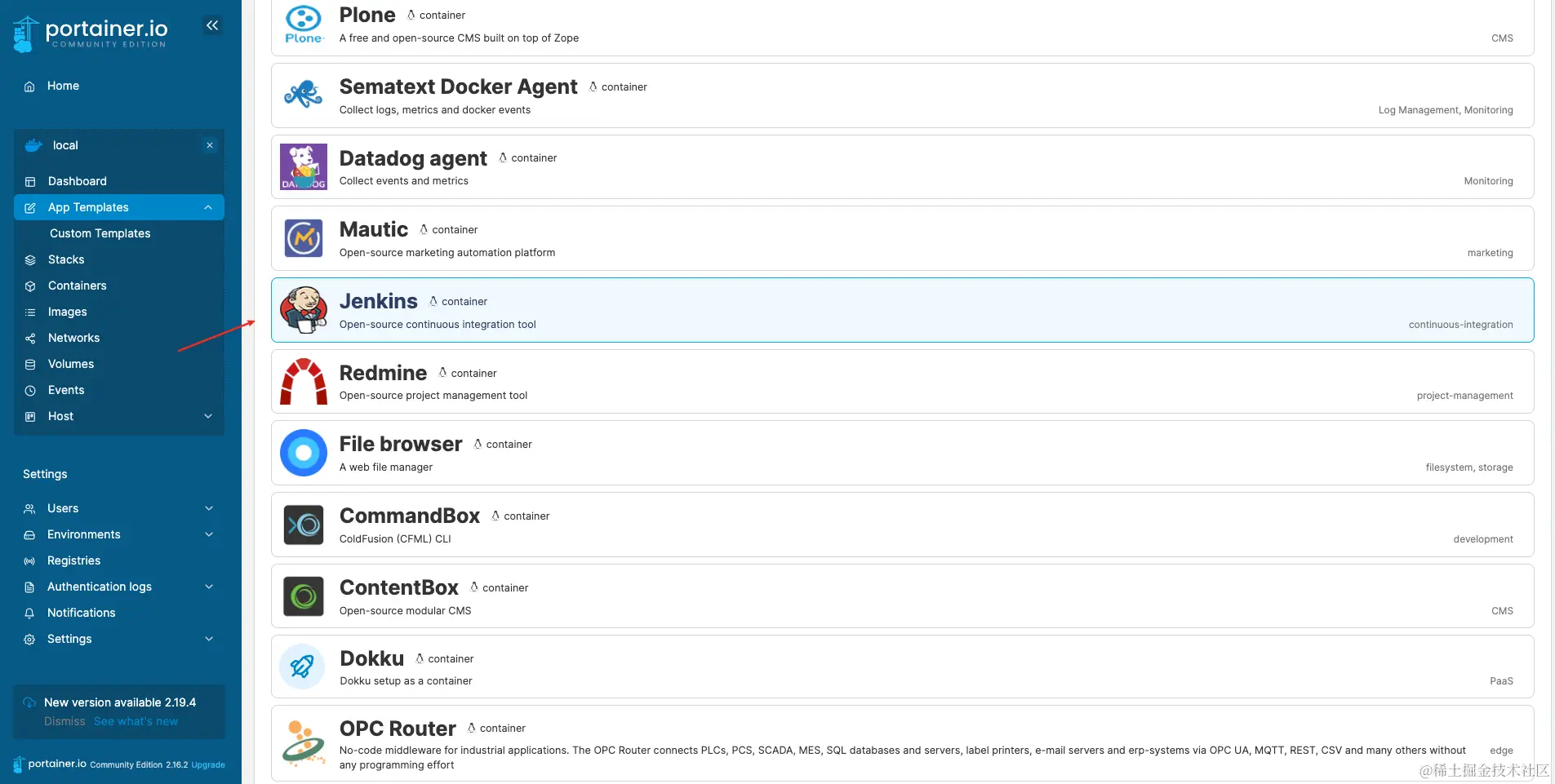Click the Portainer.io logo in the sidebar header
The width and height of the screenshot is (1555, 784).
click(x=91, y=33)
